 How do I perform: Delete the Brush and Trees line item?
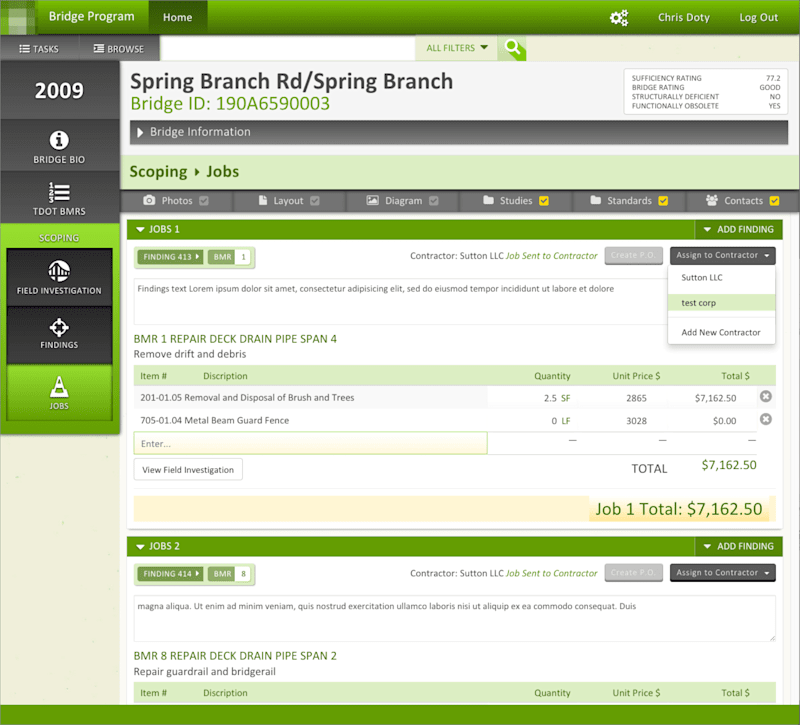click(x=765, y=396)
